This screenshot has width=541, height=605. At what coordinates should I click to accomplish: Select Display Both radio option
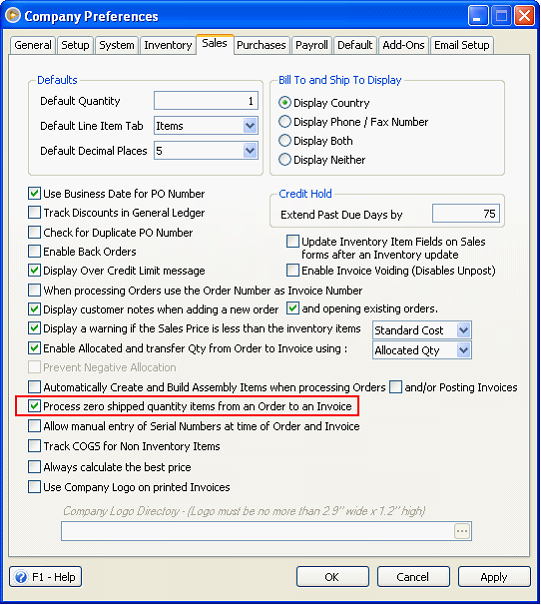pos(285,141)
